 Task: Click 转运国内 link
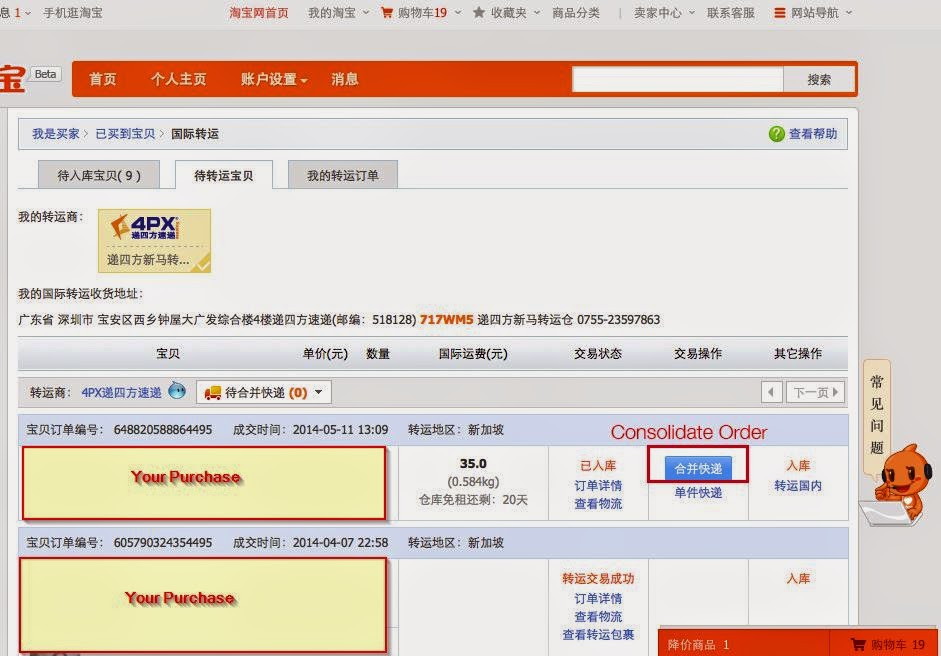coord(798,486)
